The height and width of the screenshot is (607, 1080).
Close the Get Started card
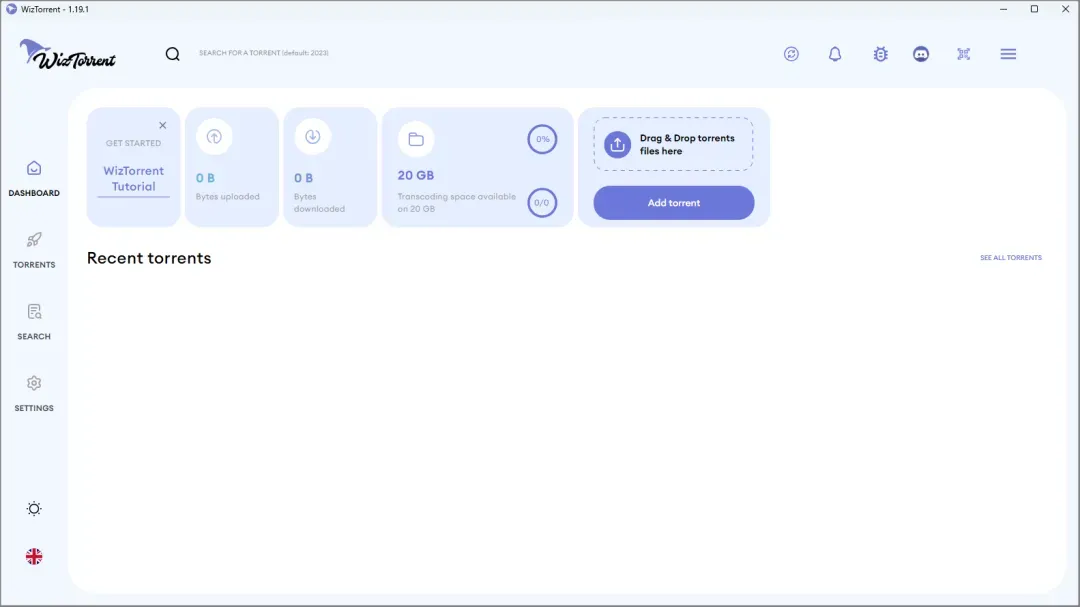[x=163, y=125]
